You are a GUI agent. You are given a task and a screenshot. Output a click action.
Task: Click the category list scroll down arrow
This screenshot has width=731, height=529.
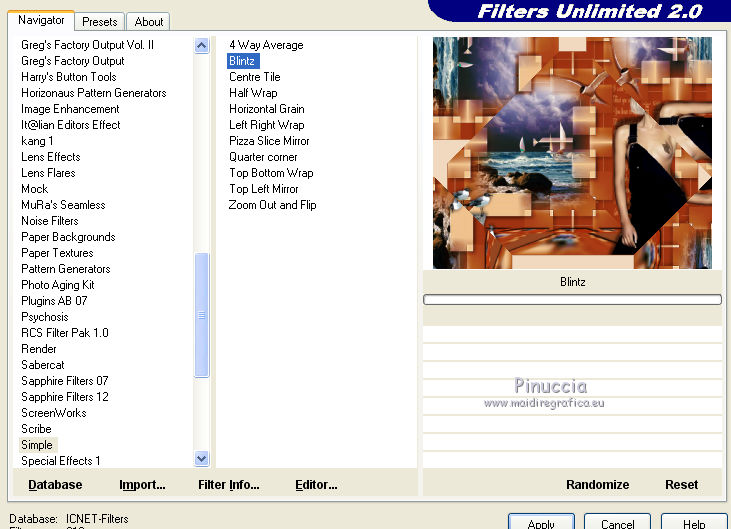(201, 459)
